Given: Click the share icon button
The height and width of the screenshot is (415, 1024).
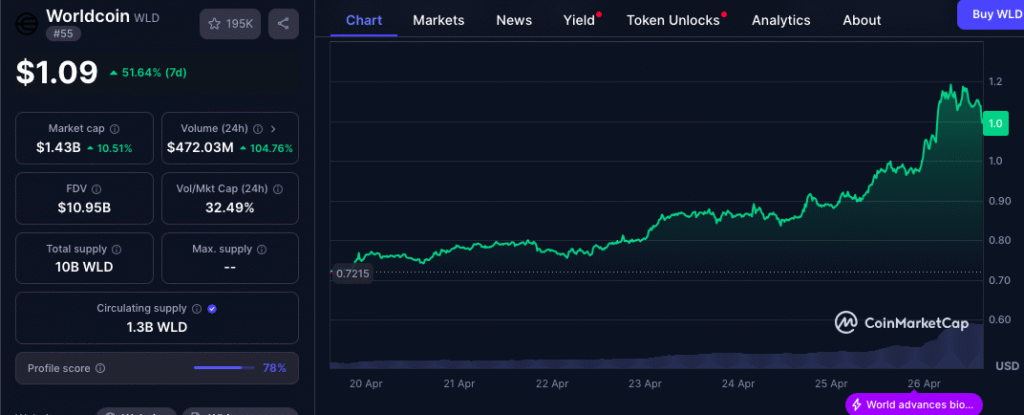Looking at the screenshot, I should pyautogui.click(x=283, y=23).
